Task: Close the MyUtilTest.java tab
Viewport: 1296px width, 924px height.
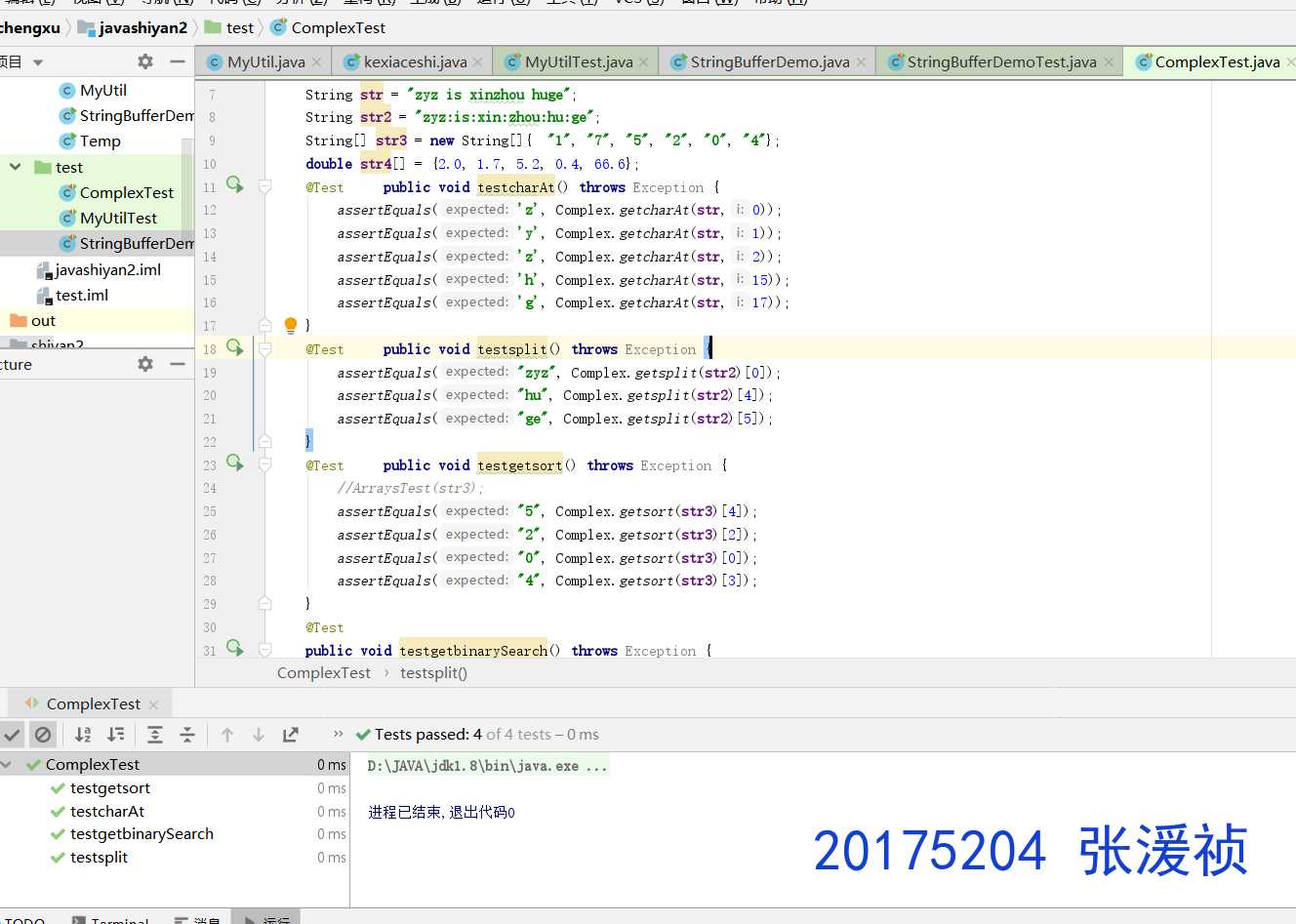Action: (x=644, y=62)
